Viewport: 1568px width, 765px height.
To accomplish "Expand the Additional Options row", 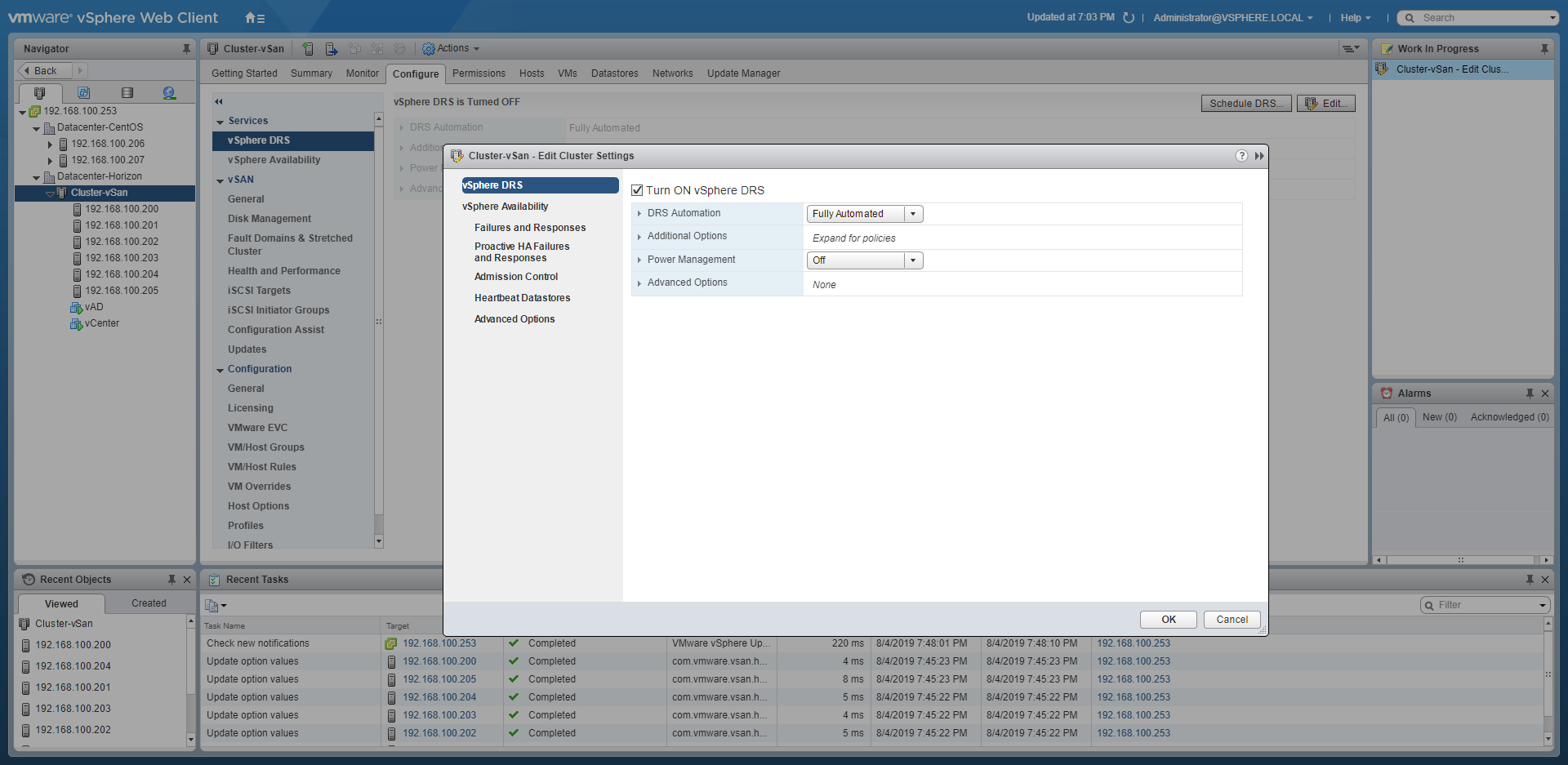I will click(x=639, y=237).
